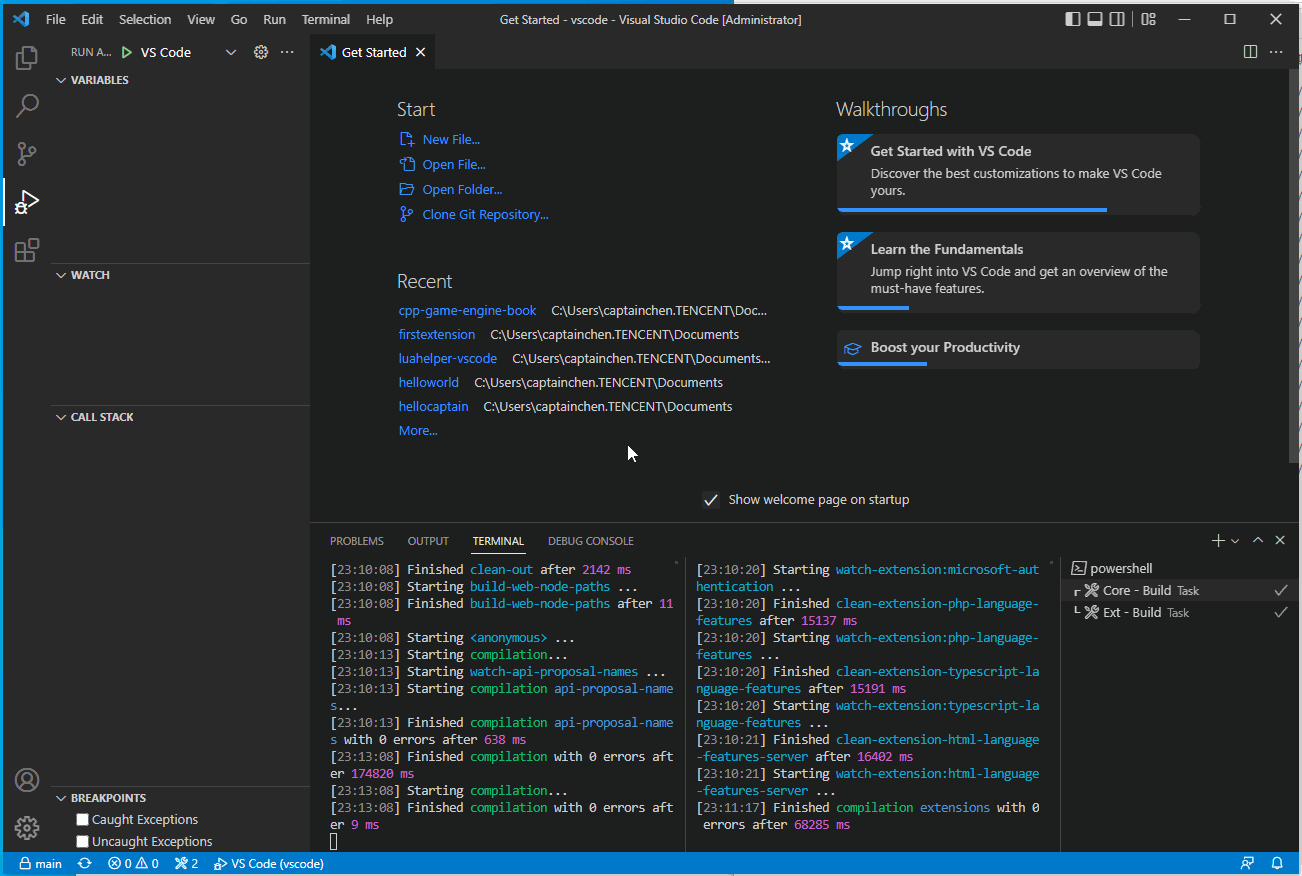
Task: Click the Open File... link
Action: (x=454, y=165)
